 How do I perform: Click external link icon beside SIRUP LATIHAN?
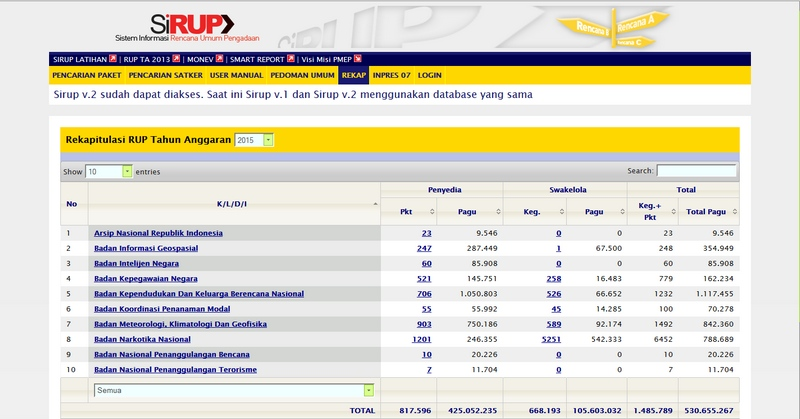pyautogui.click(x=113, y=59)
